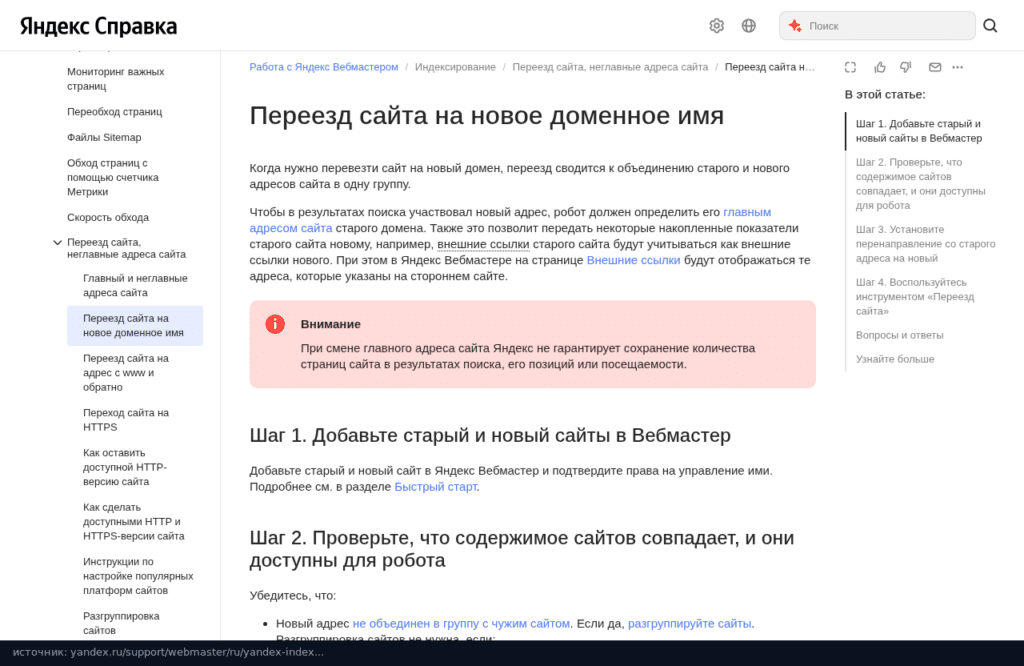Follow не объединен в группу с чужим сайтом link
This screenshot has width=1024, height=666.
(461, 624)
